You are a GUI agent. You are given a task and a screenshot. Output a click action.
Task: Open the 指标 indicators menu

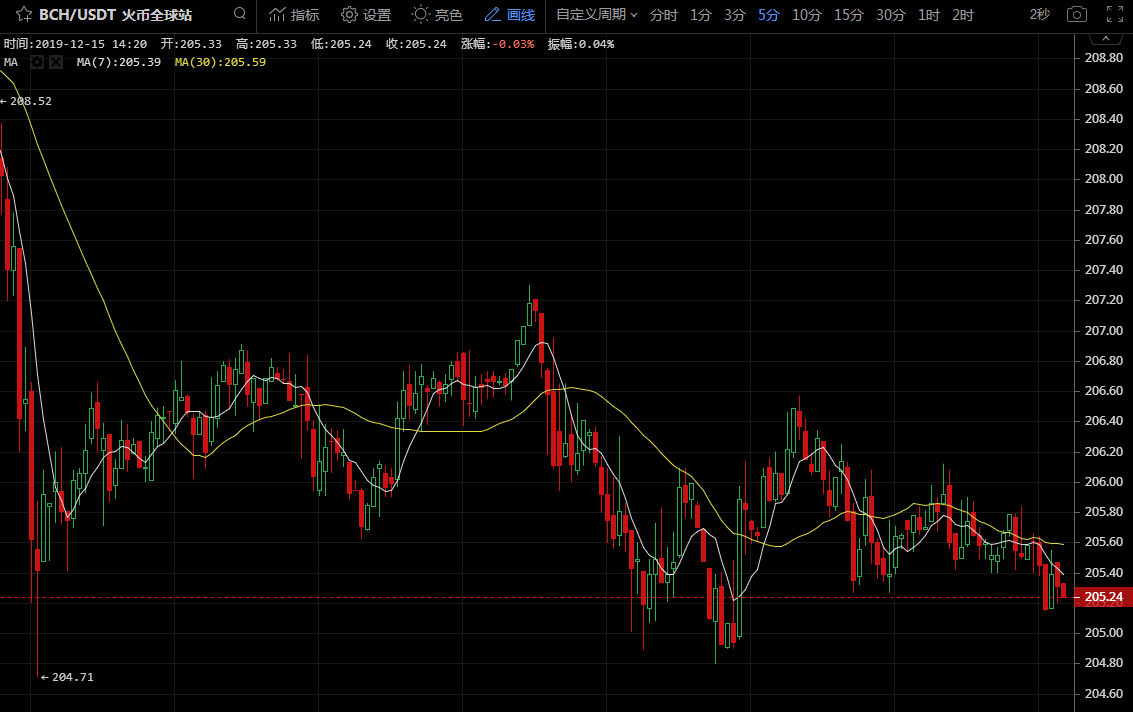294,14
